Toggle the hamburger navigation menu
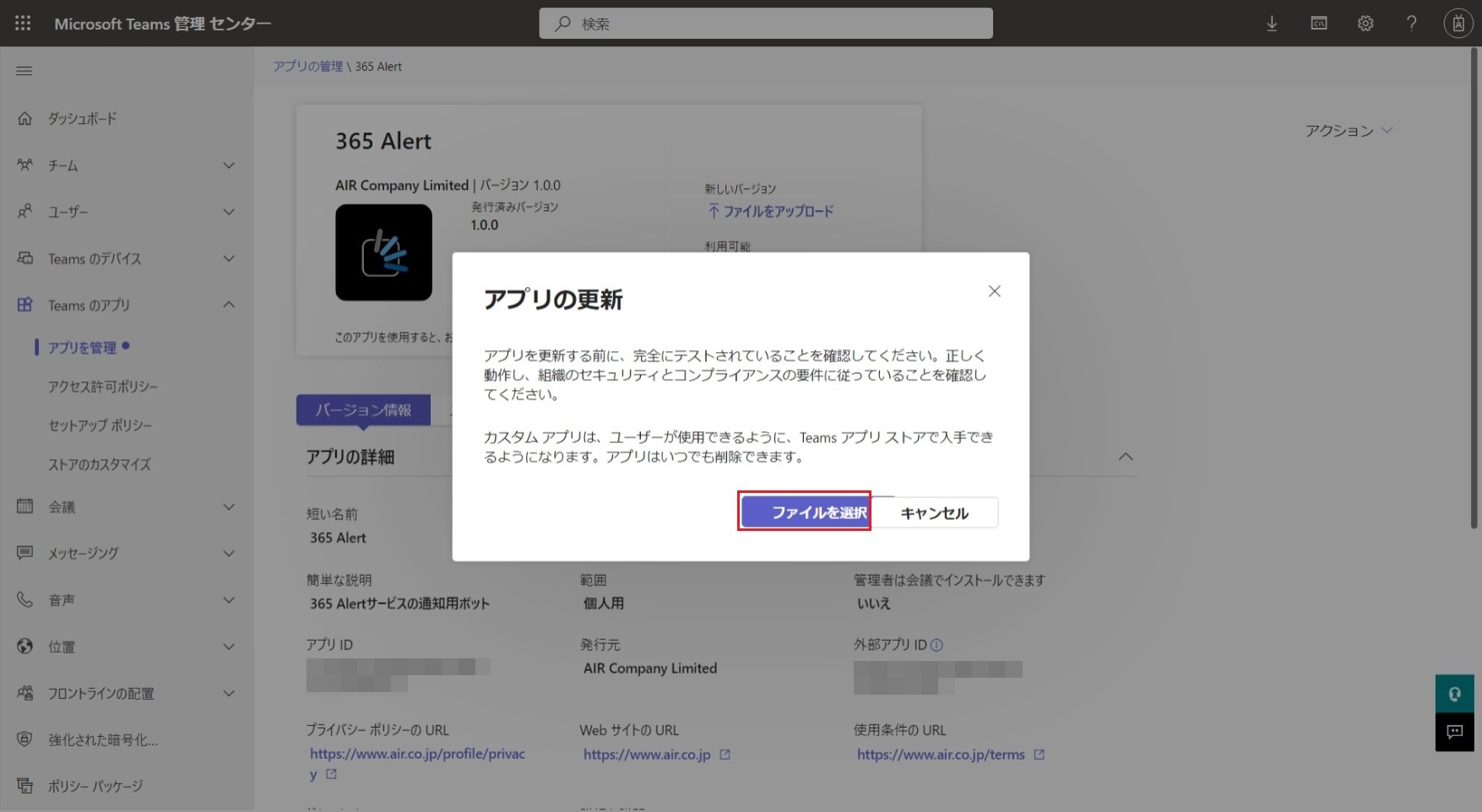The width and height of the screenshot is (1482, 812). pyautogui.click(x=24, y=71)
